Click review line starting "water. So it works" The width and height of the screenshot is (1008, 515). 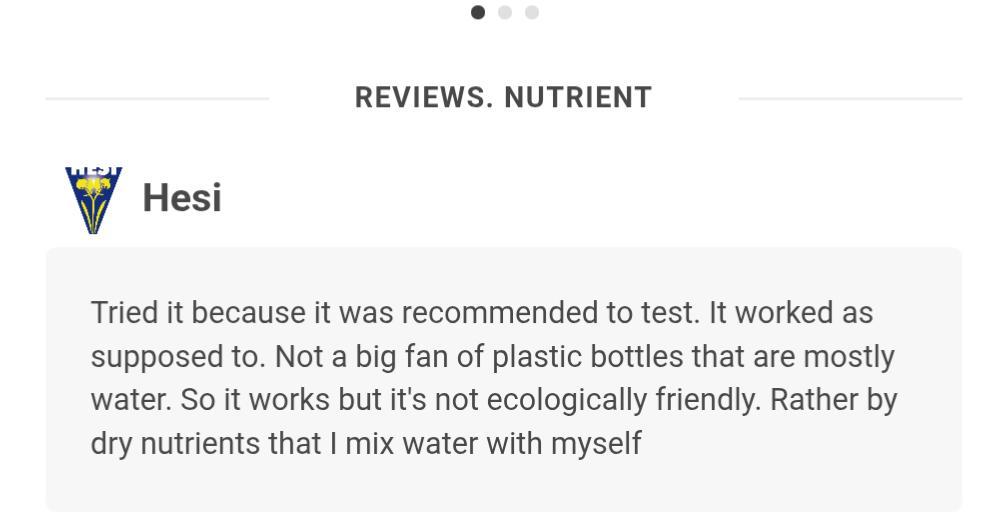pos(494,400)
